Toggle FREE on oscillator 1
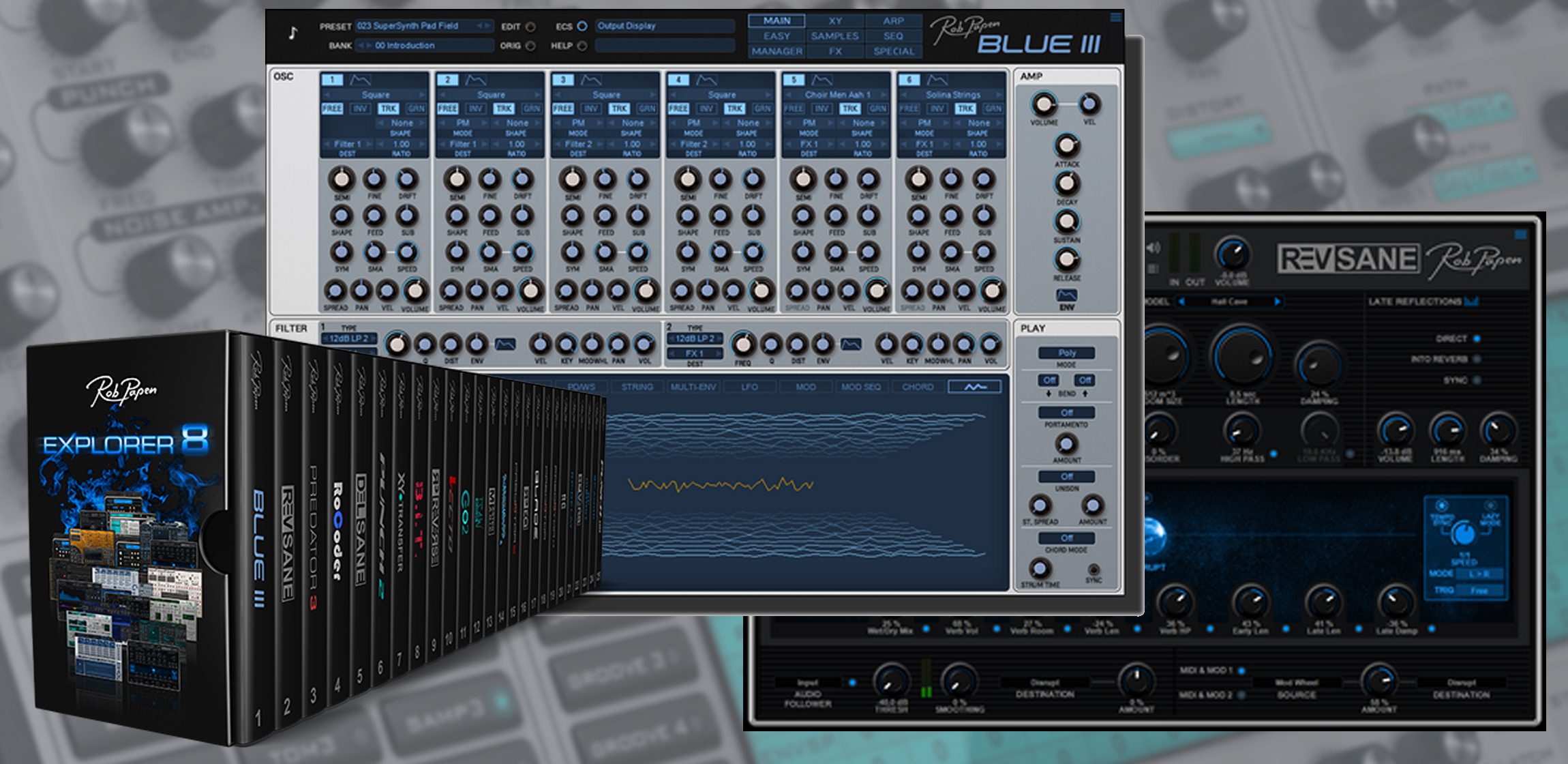The image size is (1568, 764). (x=332, y=108)
